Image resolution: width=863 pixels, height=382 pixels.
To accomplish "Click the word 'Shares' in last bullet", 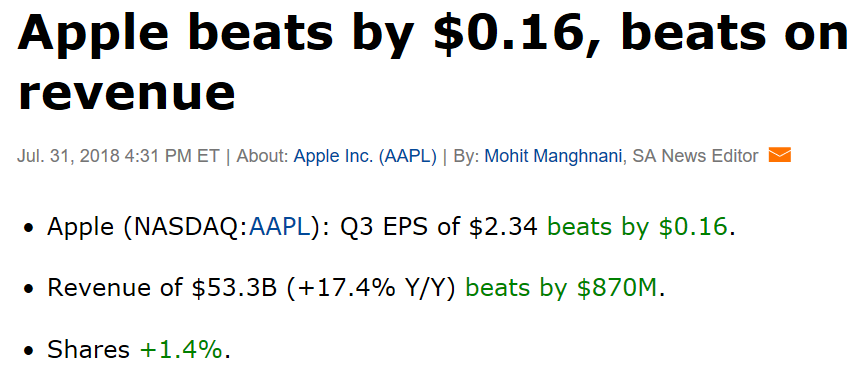I will (x=89, y=350).
